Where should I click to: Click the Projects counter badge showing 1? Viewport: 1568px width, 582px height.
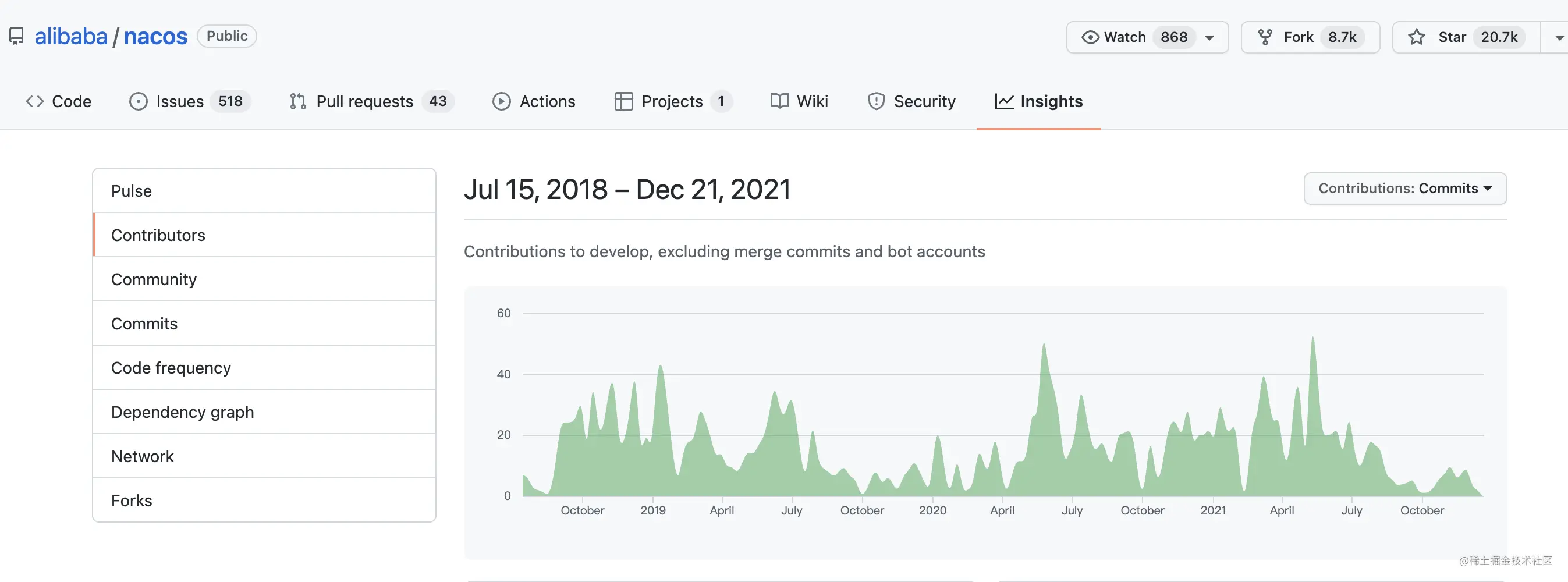coord(721,101)
